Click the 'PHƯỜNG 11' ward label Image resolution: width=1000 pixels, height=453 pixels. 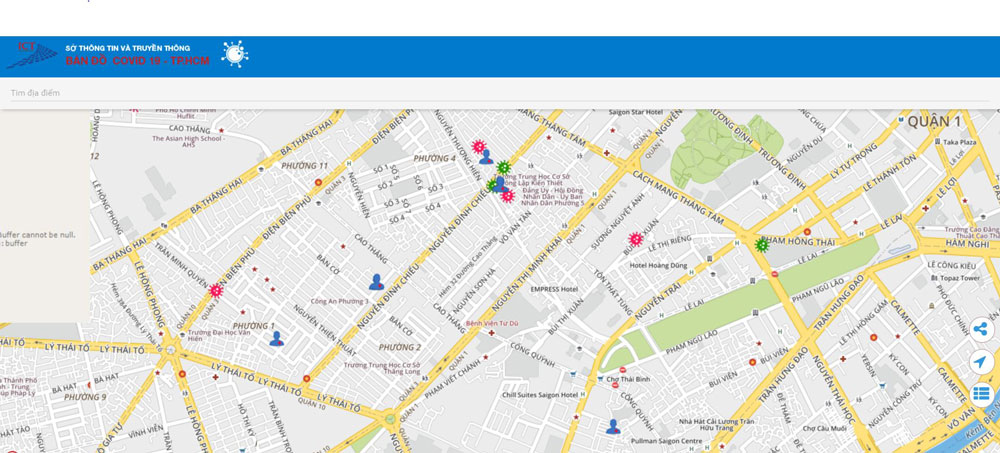point(304,166)
